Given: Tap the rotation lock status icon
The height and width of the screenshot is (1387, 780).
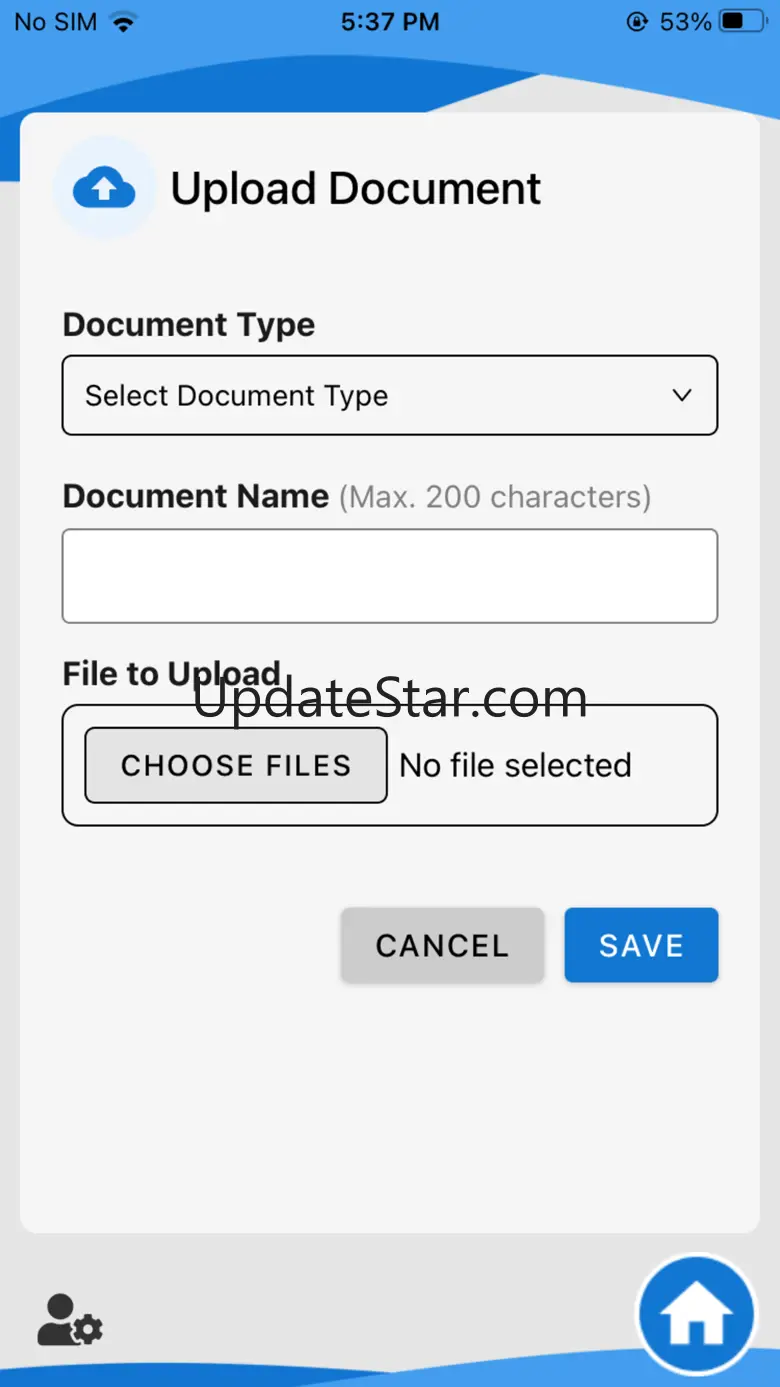Looking at the screenshot, I should coord(637,21).
